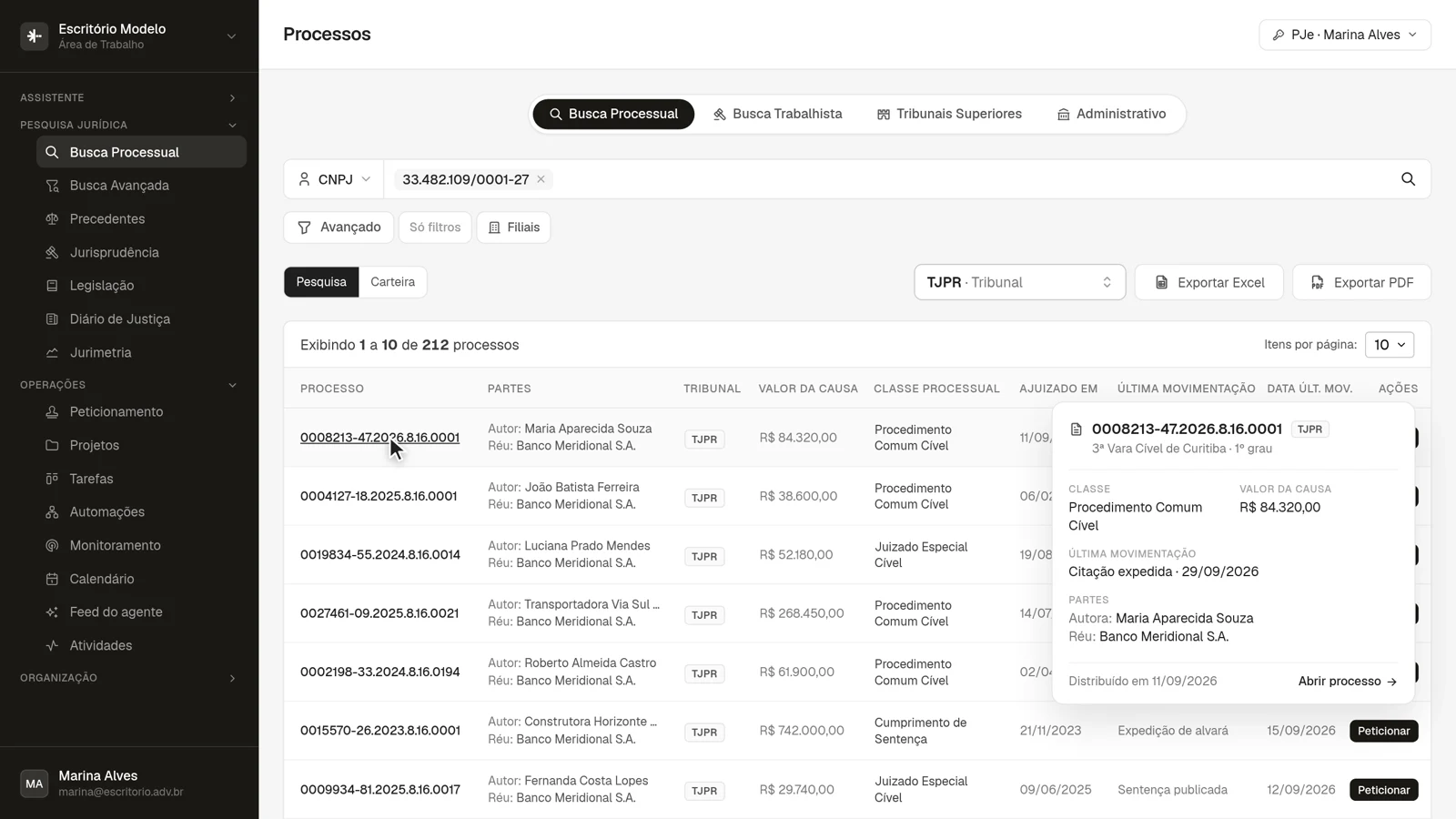This screenshot has height=819, width=1456.
Task: Click Abrir processo in the preview card
Action: click(1347, 682)
